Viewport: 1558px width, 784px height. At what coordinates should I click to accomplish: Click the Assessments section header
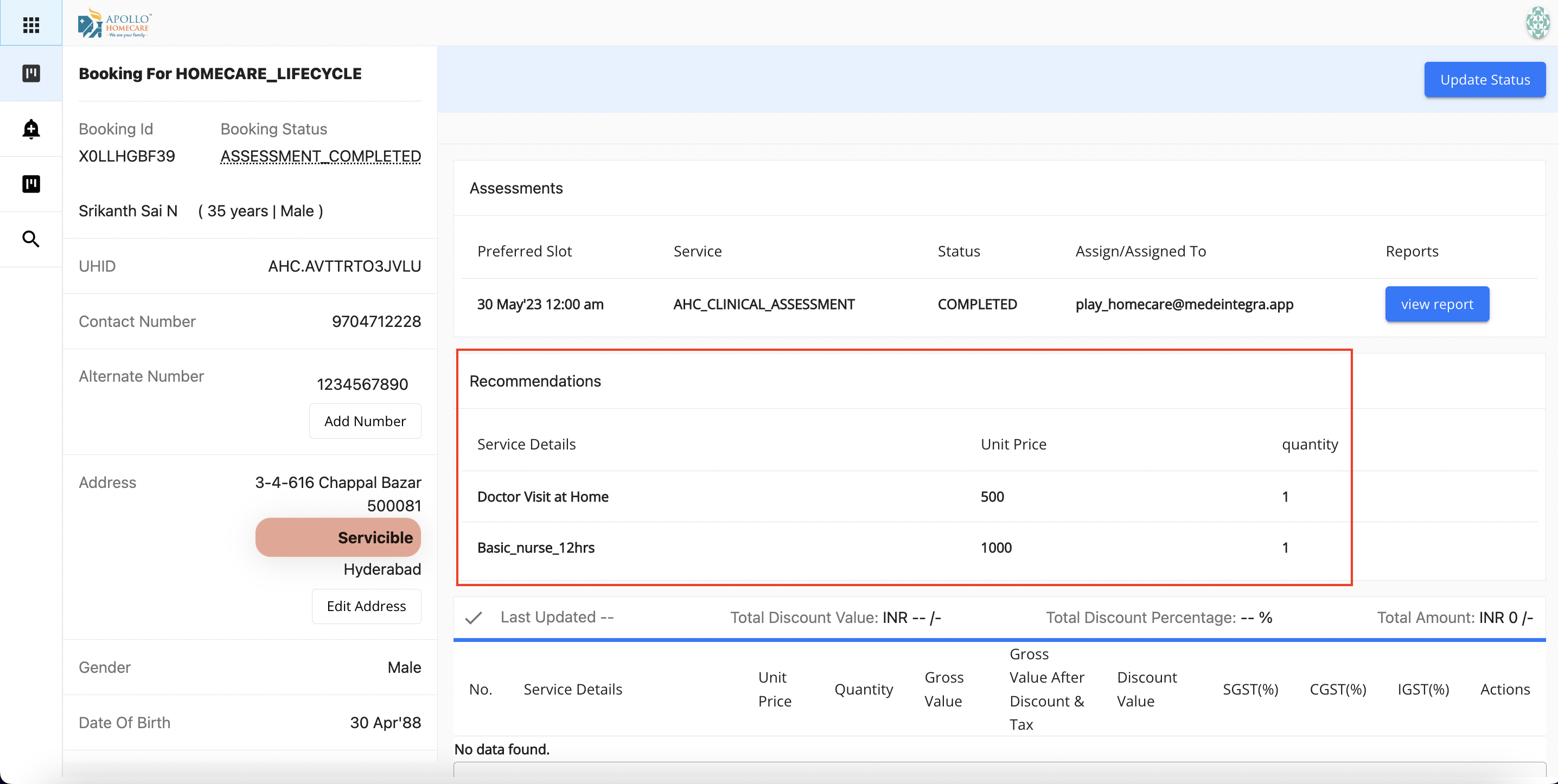tap(516, 188)
